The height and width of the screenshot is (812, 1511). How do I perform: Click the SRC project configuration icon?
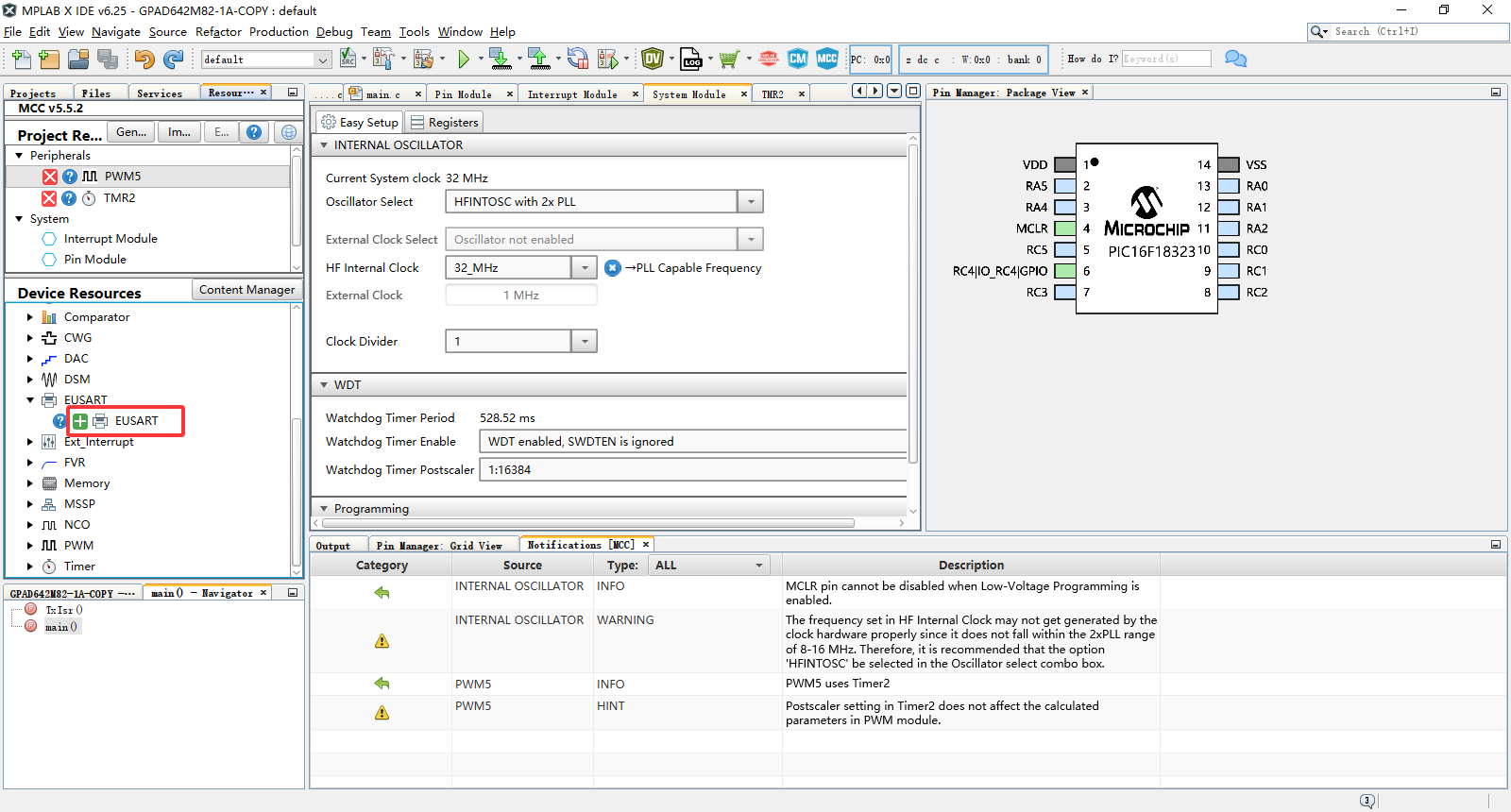click(348, 59)
